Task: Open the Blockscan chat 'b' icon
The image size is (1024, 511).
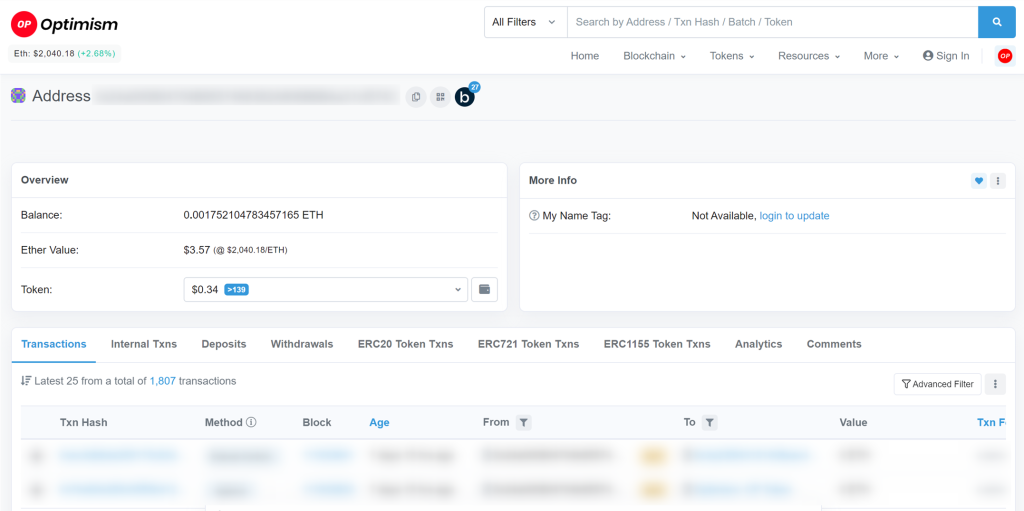Action: (x=465, y=97)
